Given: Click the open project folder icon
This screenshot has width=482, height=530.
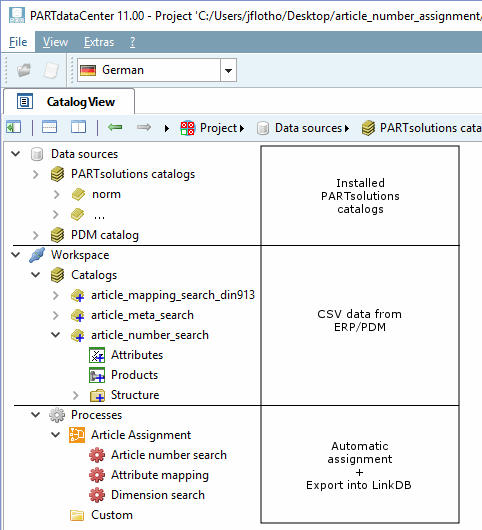Looking at the screenshot, I should pos(24,70).
